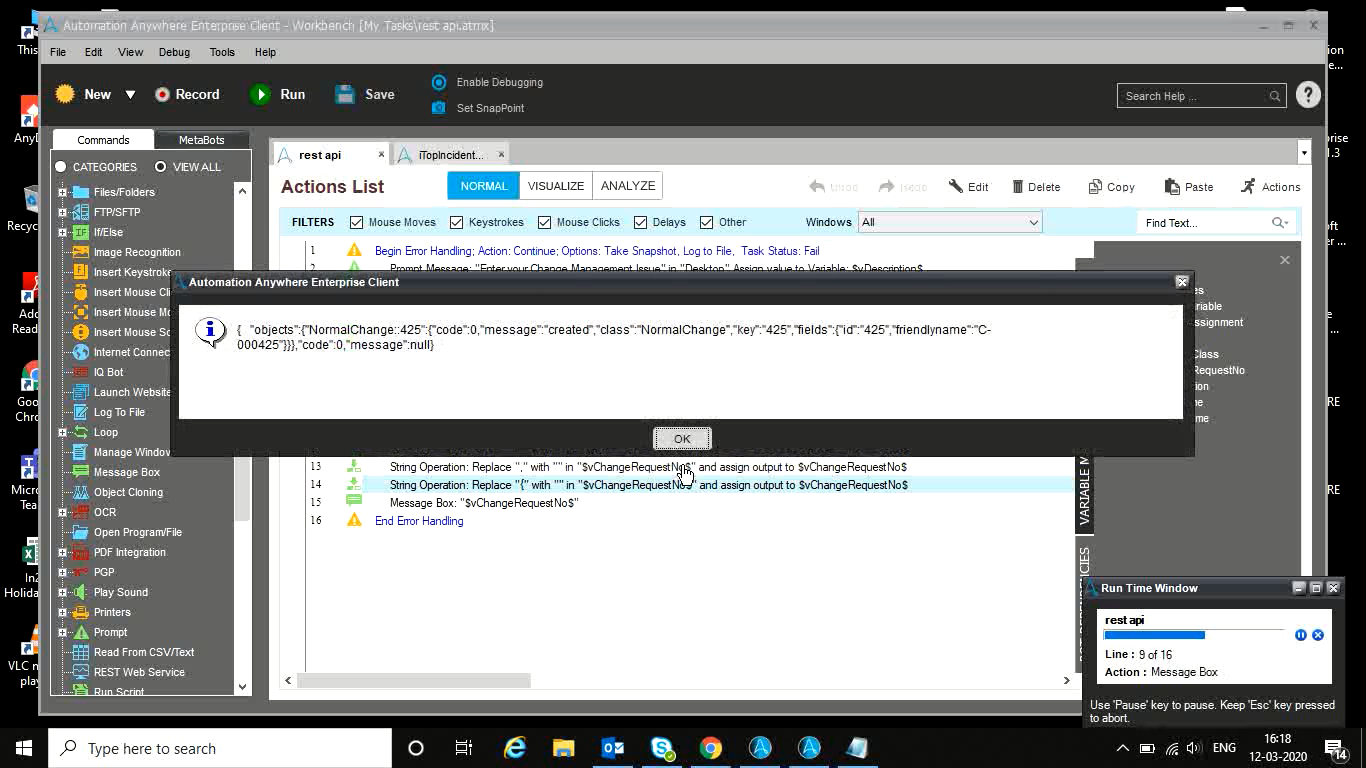Open Microsoft Edge from the taskbar
This screenshot has height=768, width=1366.
coord(514,748)
